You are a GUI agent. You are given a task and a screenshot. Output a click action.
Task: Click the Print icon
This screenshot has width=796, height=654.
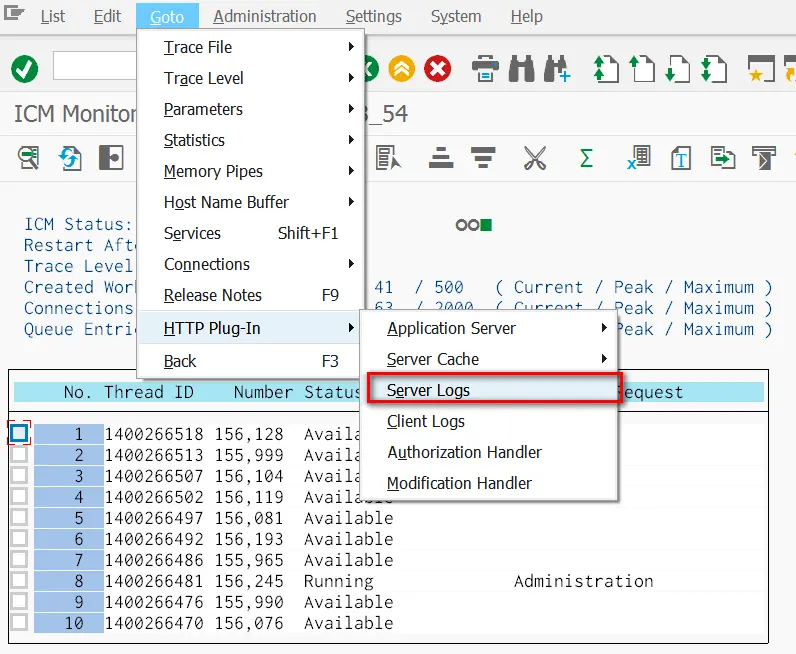pos(485,69)
